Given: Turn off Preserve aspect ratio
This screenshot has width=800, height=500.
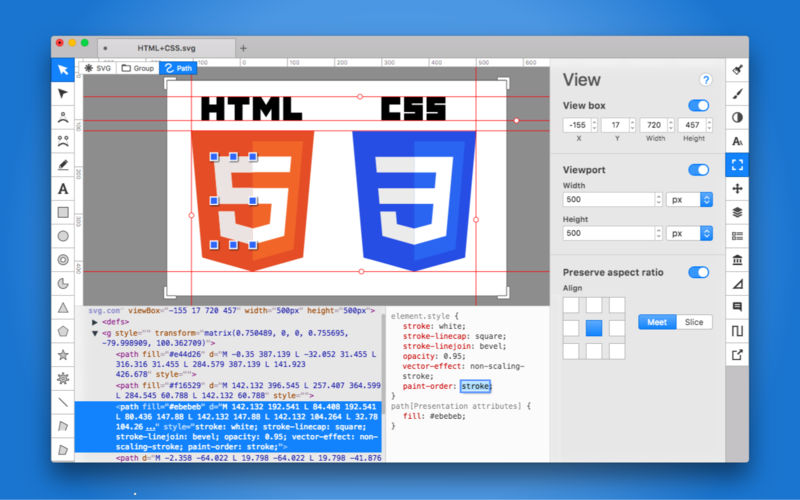Looking at the screenshot, I should pos(698,272).
